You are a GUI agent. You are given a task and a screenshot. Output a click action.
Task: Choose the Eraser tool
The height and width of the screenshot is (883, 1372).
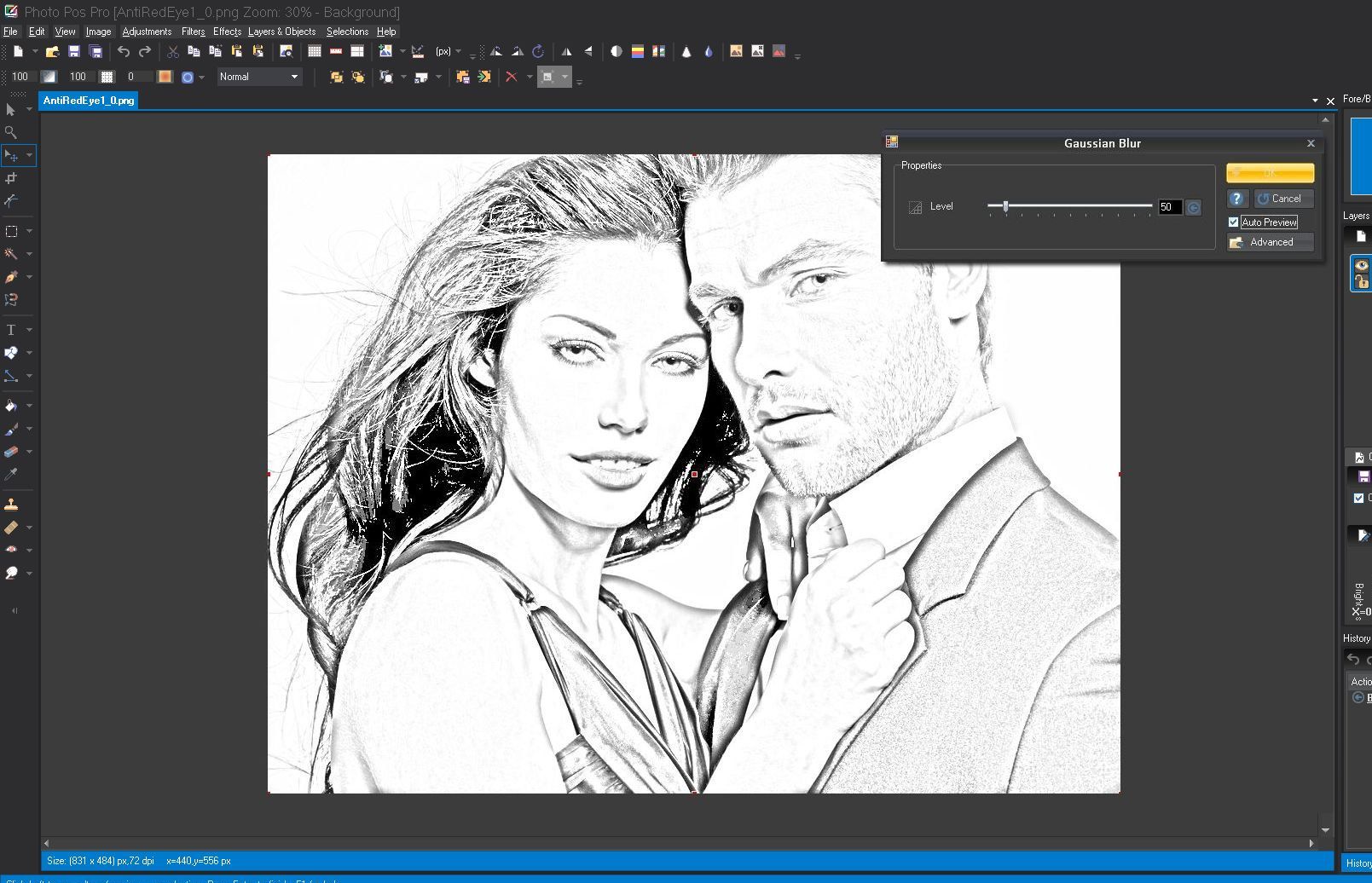tap(11, 452)
